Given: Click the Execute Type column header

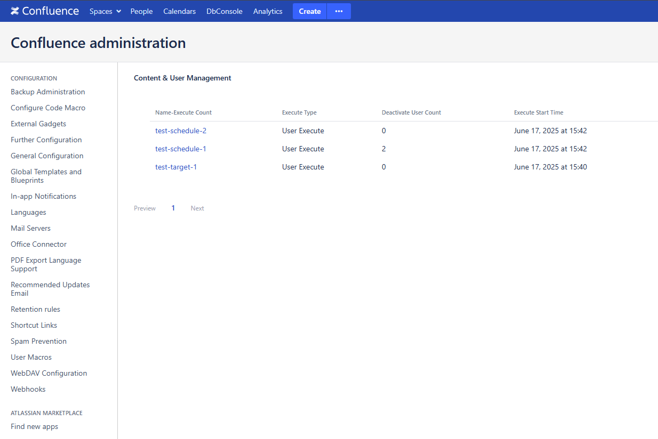Looking at the screenshot, I should pos(299,112).
